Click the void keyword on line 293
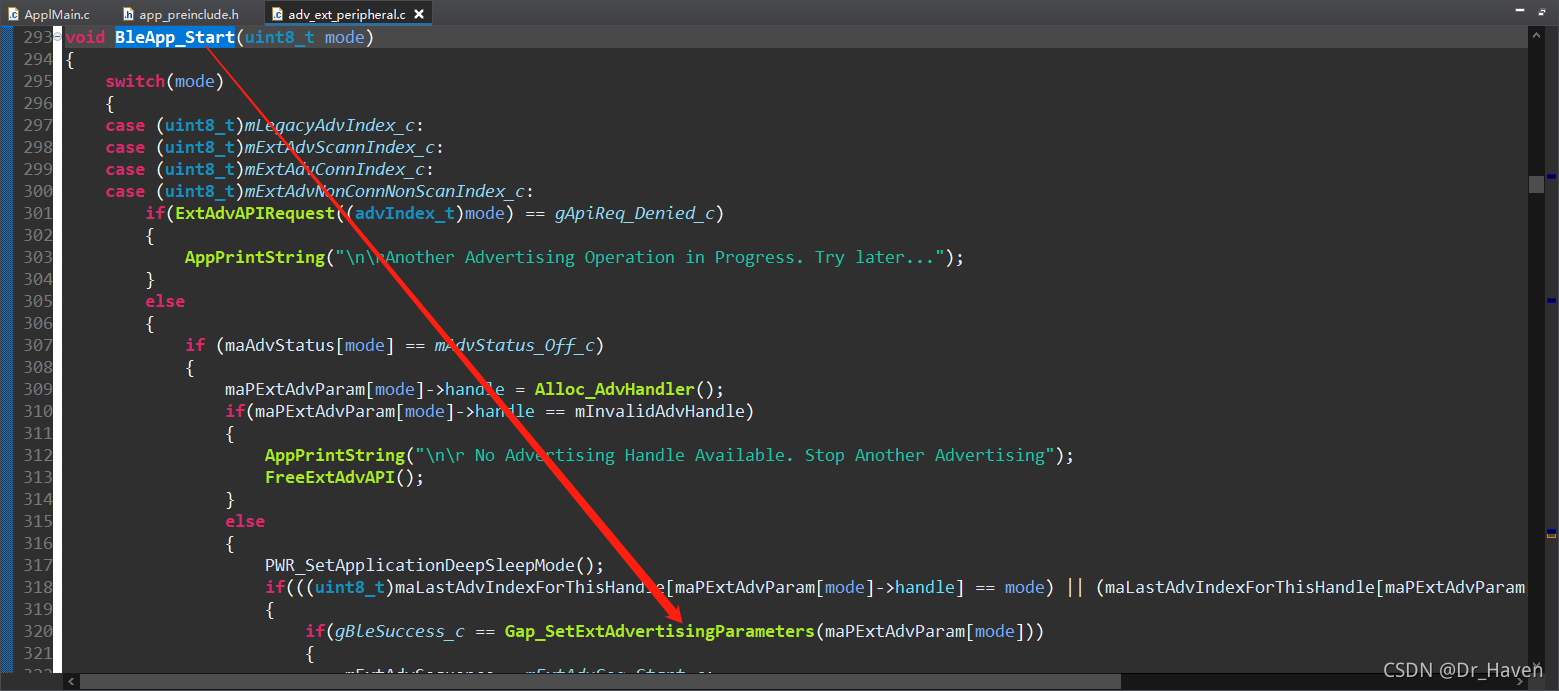Screen dimensions: 1559x691 tap(85, 37)
